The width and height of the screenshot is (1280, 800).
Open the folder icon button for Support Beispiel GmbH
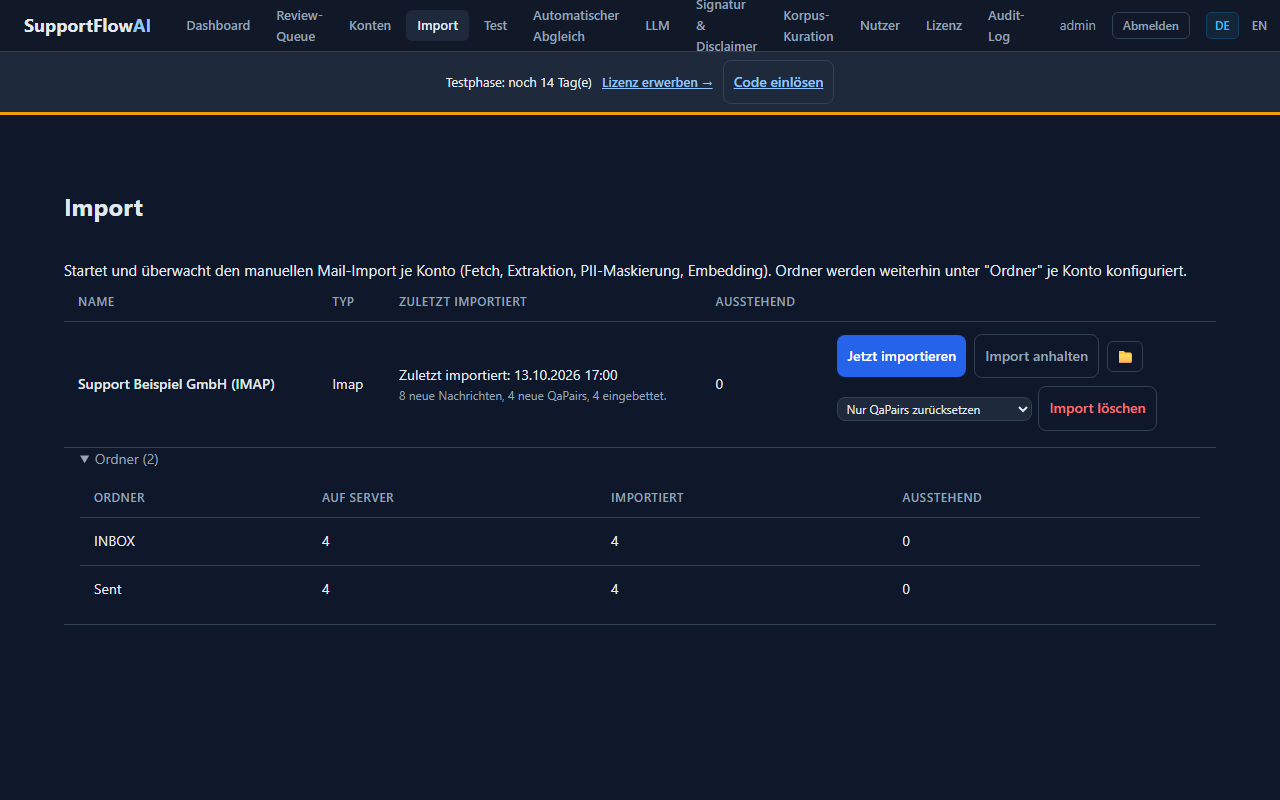pos(1125,356)
